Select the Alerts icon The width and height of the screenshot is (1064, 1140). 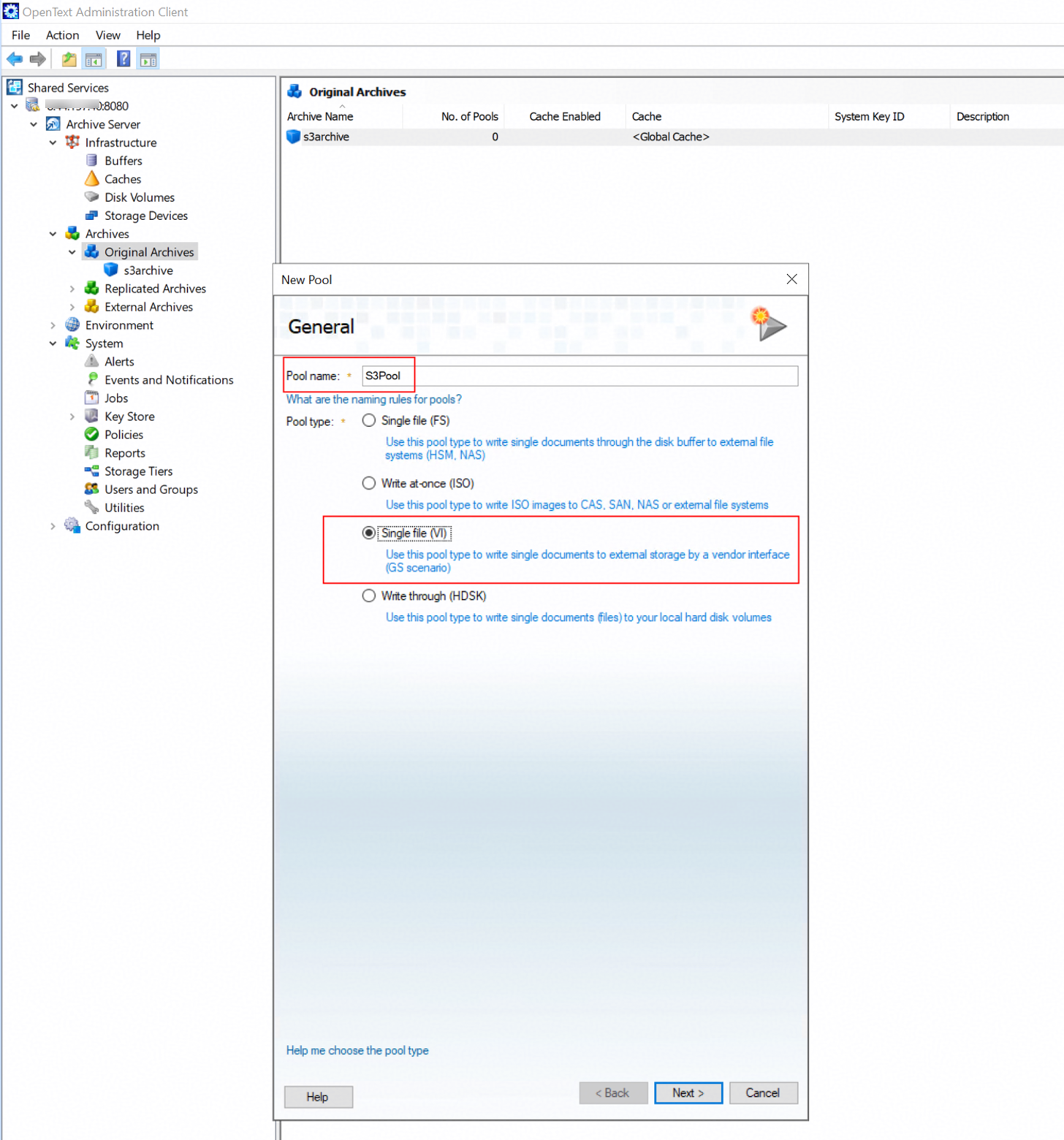pos(91,362)
